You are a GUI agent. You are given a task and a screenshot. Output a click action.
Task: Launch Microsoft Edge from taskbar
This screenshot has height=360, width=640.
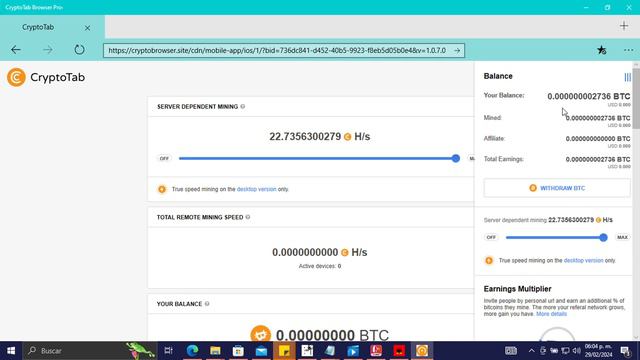tap(192, 351)
